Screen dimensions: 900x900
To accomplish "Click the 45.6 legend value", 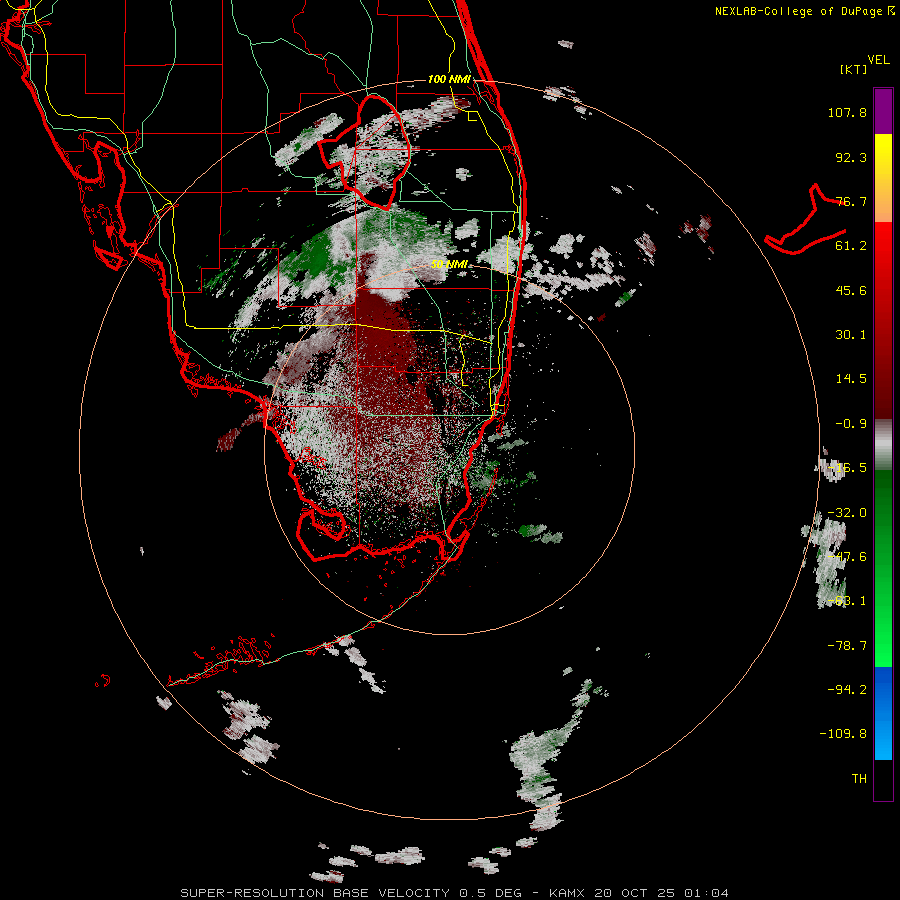I will [851, 290].
